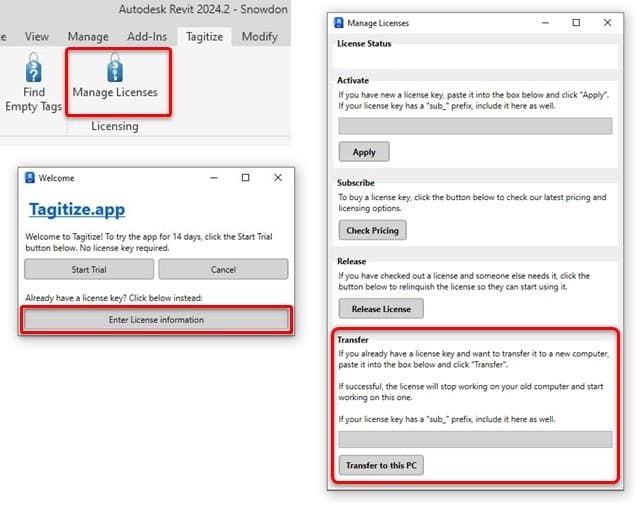Image resolution: width=644 pixels, height=508 pixels.
Task: Focus the Activate license key box
Action: pos(475,126)
